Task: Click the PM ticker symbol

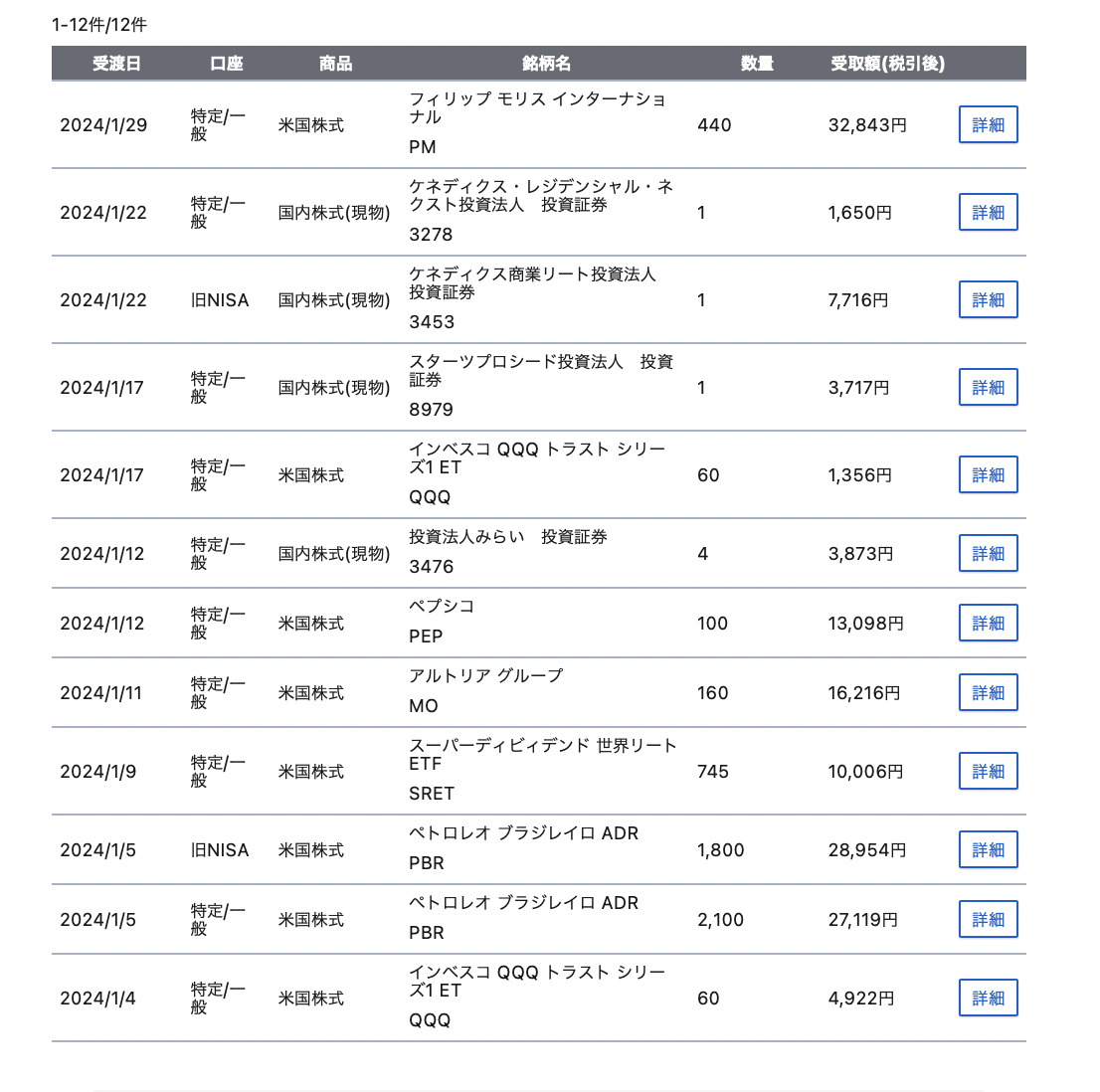Action: tap(423, 147)
